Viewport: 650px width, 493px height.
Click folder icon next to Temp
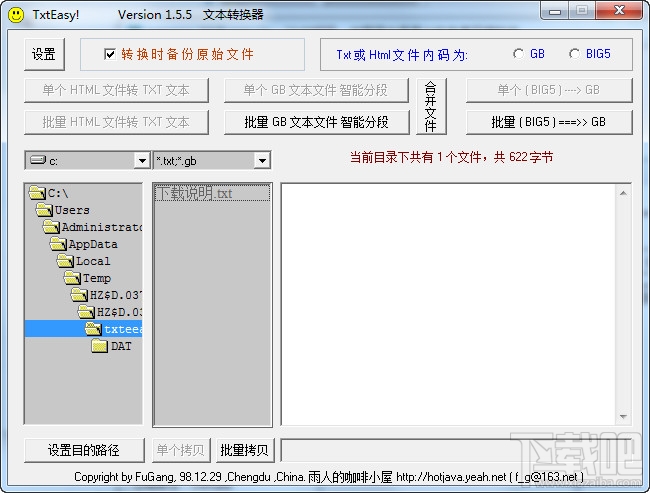(x=73, y=278)
